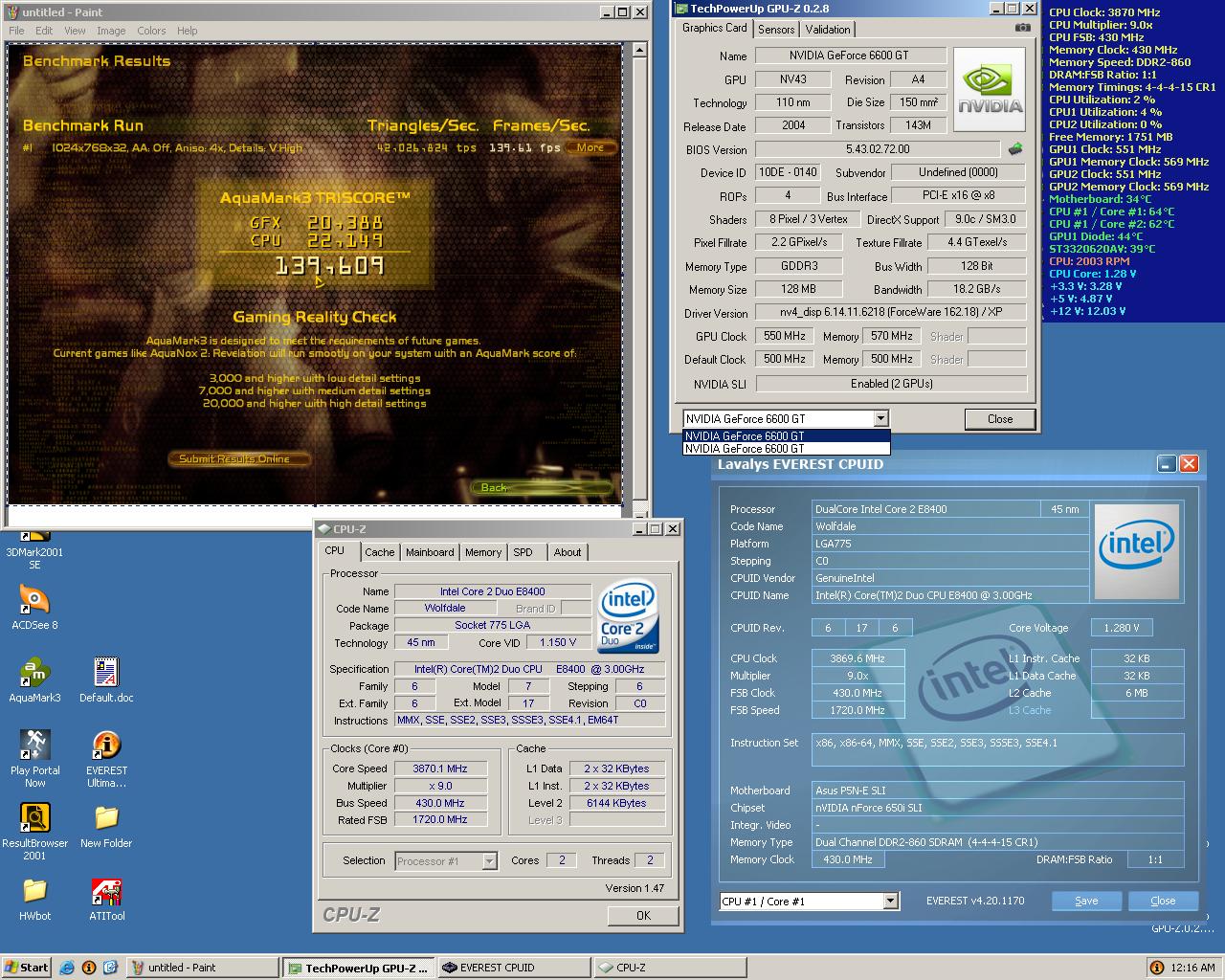Click the EVEREST tray icon near clock

(x=1156, y=968)
